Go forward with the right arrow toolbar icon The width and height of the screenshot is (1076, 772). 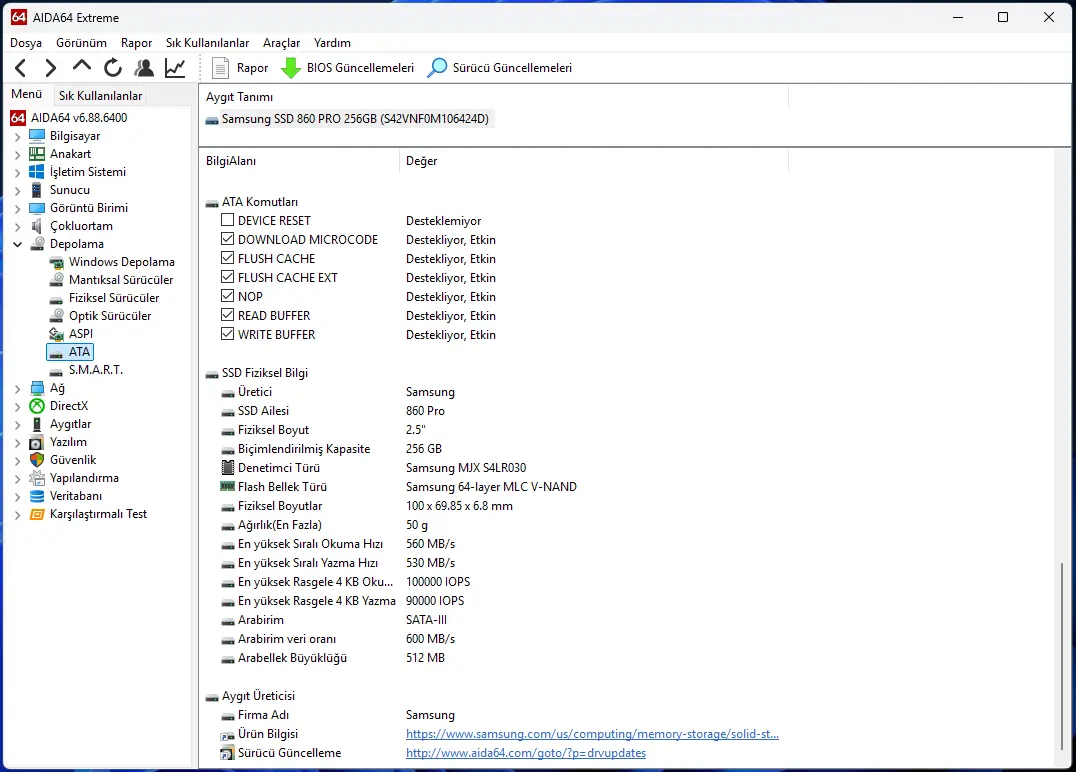[51, 68]
